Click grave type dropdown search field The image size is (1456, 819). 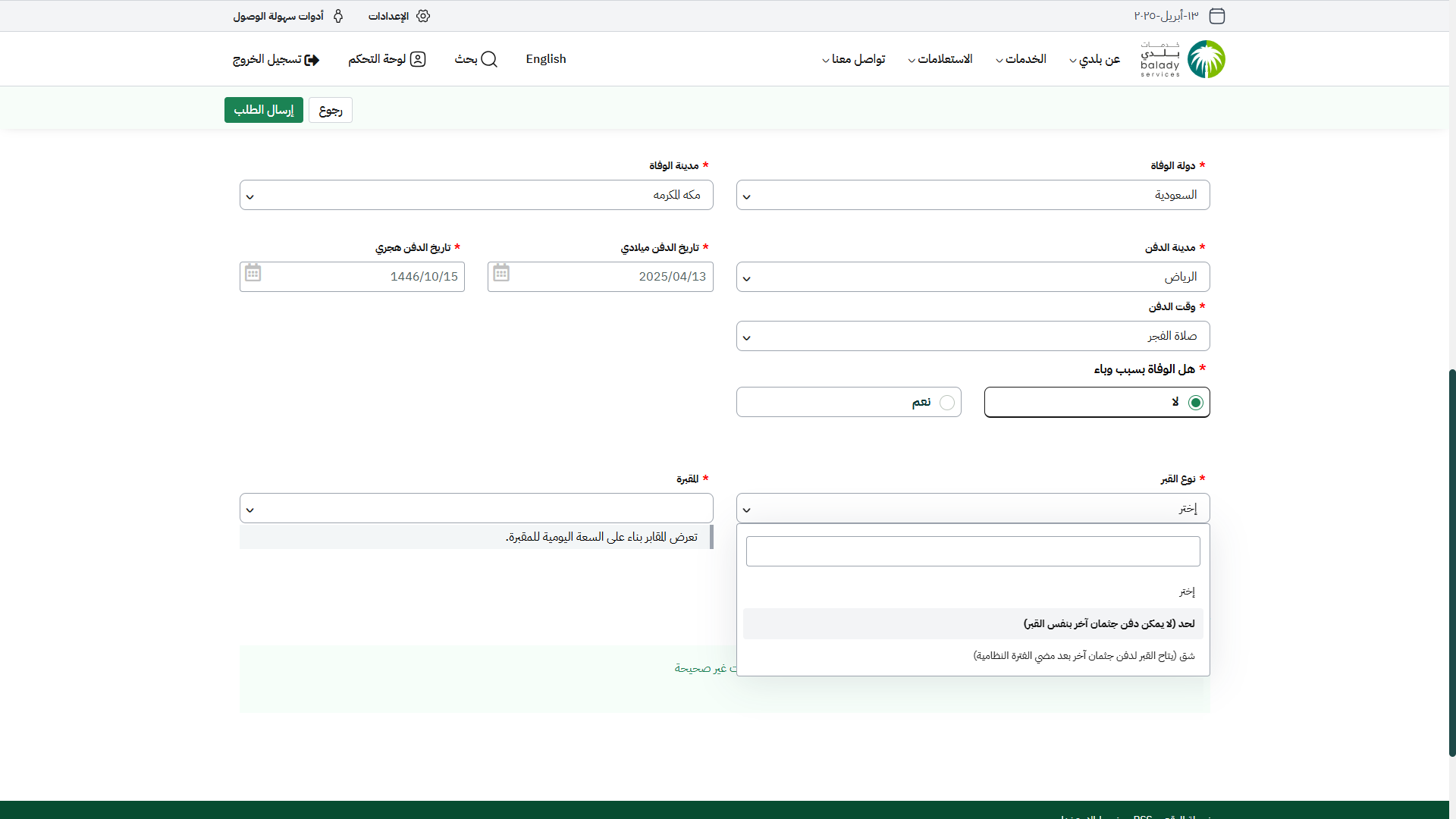point(973,551)
